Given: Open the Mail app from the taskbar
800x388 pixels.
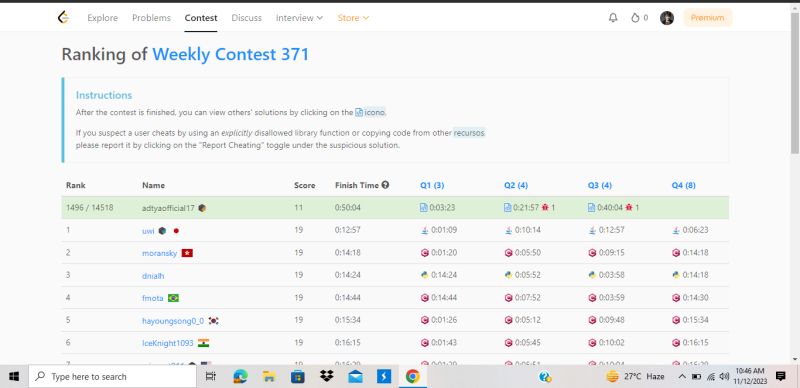Looking at the screenshot, I should pos(355,376).
